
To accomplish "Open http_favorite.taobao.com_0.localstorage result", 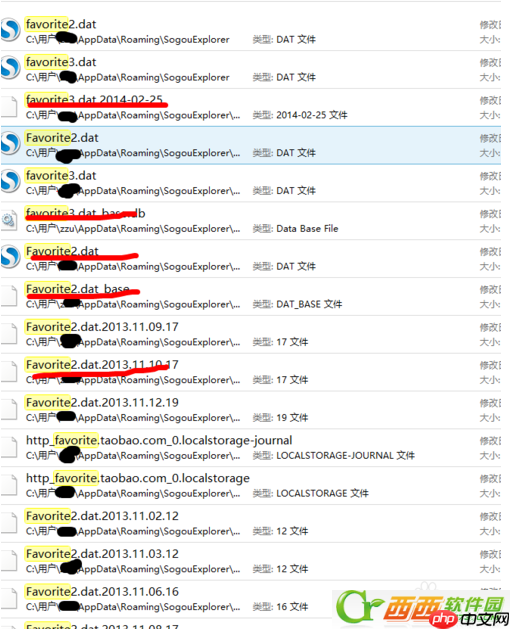I will [138, 478].
